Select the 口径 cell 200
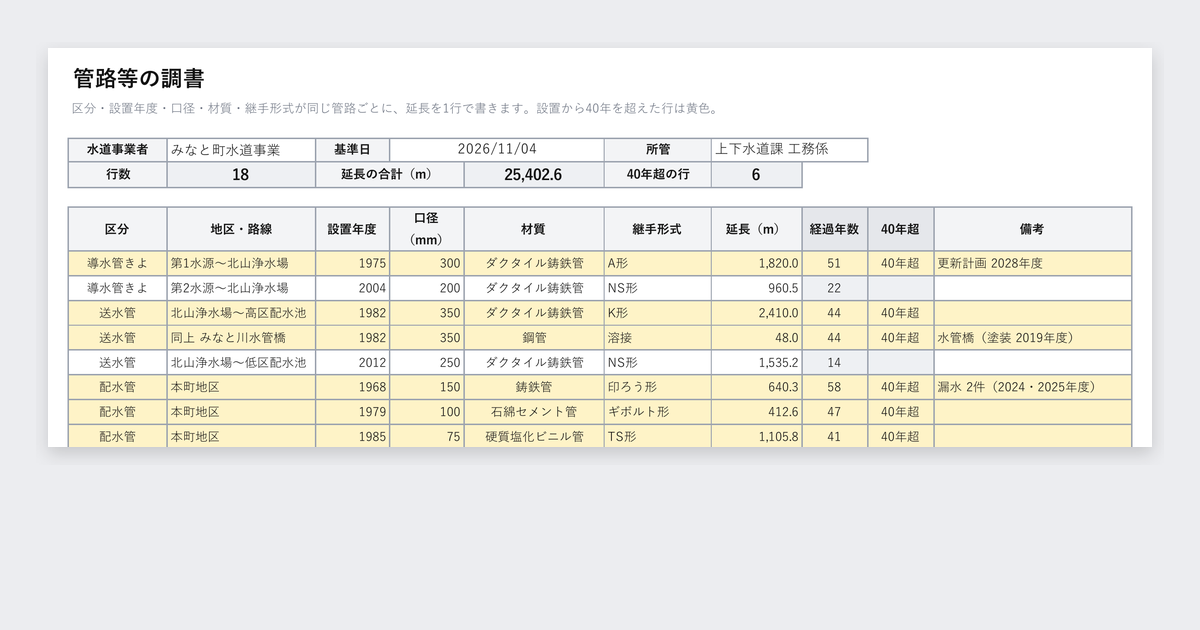The image size is (1200, 630). (x=427, y=288)
